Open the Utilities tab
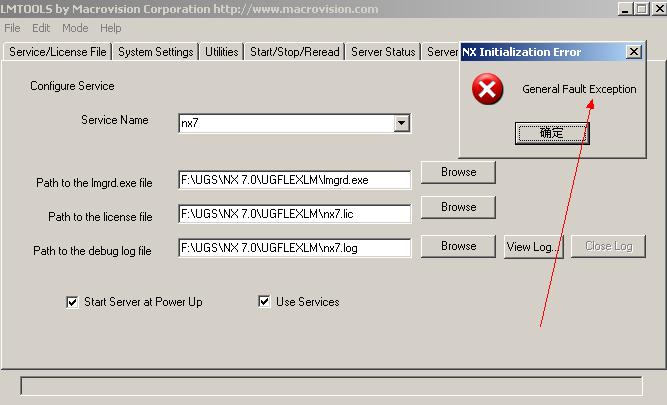The image size is (667, 405). pos(222,52)
